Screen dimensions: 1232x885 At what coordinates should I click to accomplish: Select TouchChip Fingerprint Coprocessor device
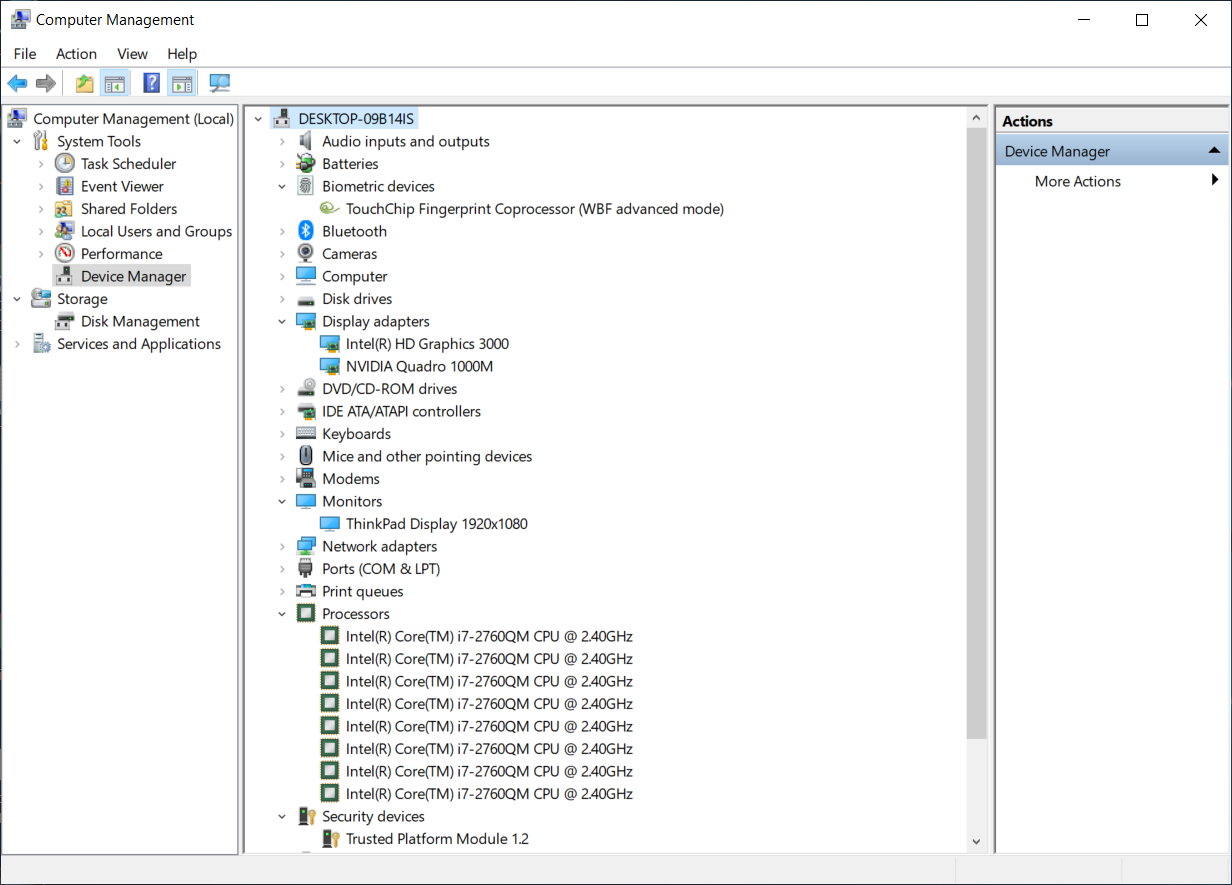pyautogui.click(x=534, y=208)
